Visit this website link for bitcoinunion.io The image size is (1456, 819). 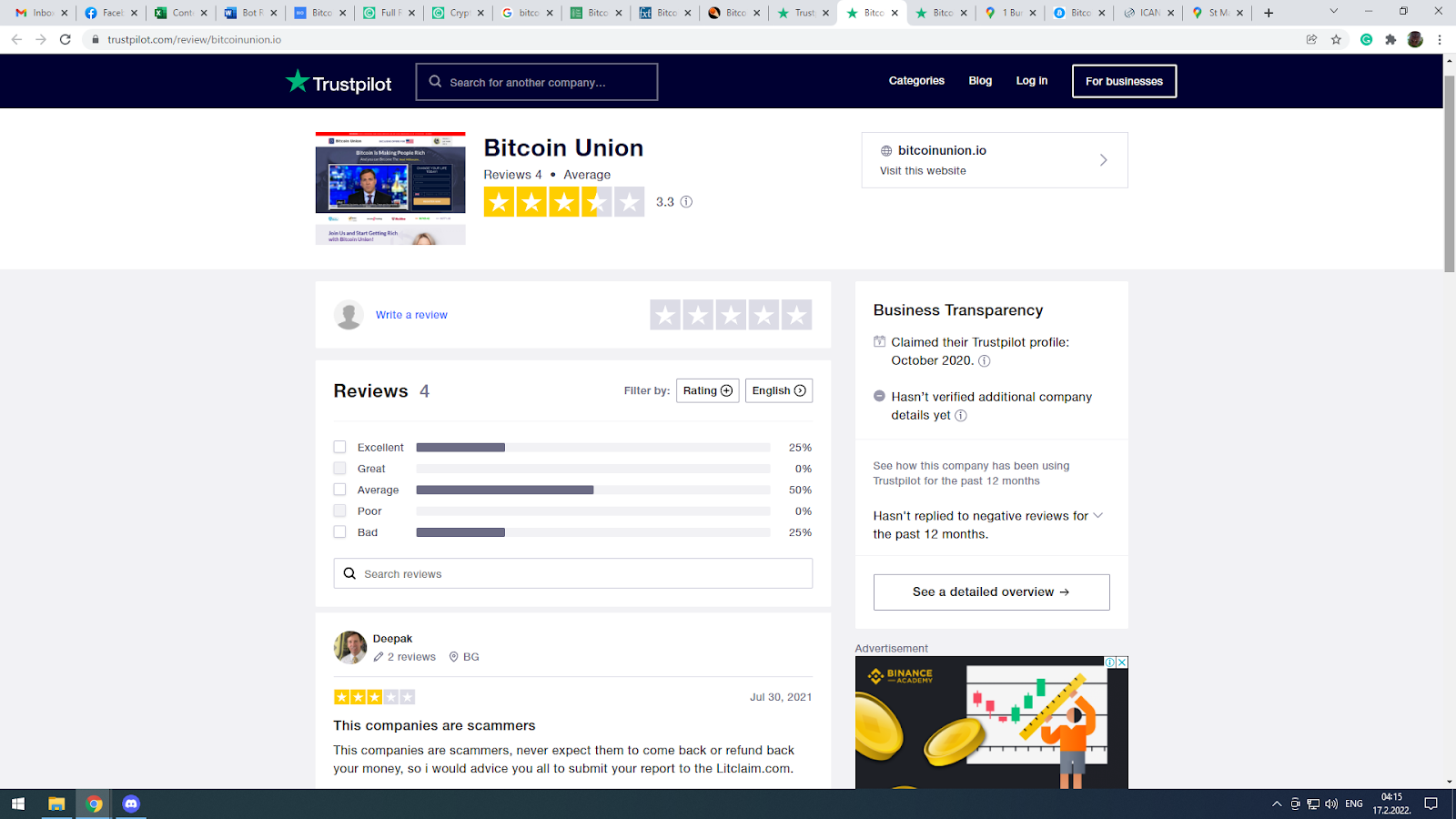coord(923,171)
